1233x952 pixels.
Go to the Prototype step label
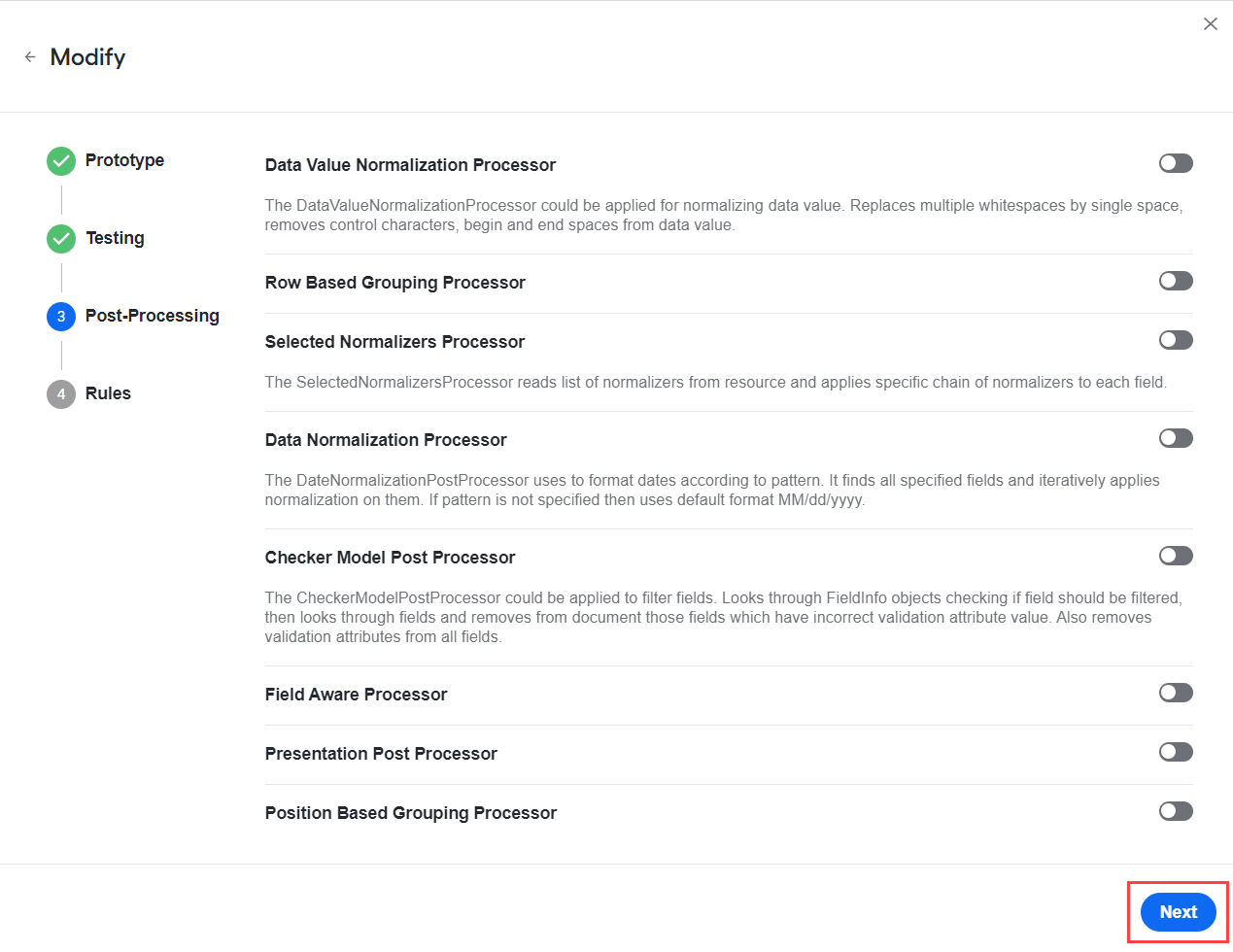pos(124,160)
